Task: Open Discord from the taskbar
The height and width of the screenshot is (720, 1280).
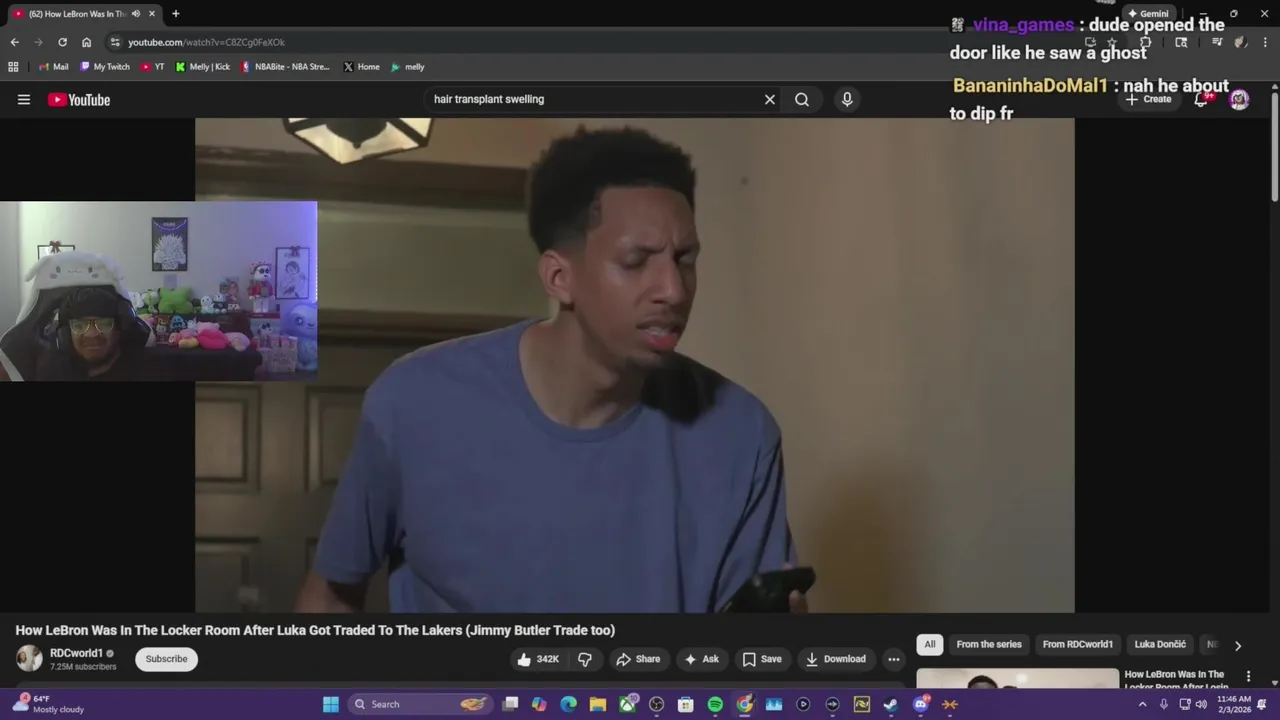Action: tap(921, 704)
